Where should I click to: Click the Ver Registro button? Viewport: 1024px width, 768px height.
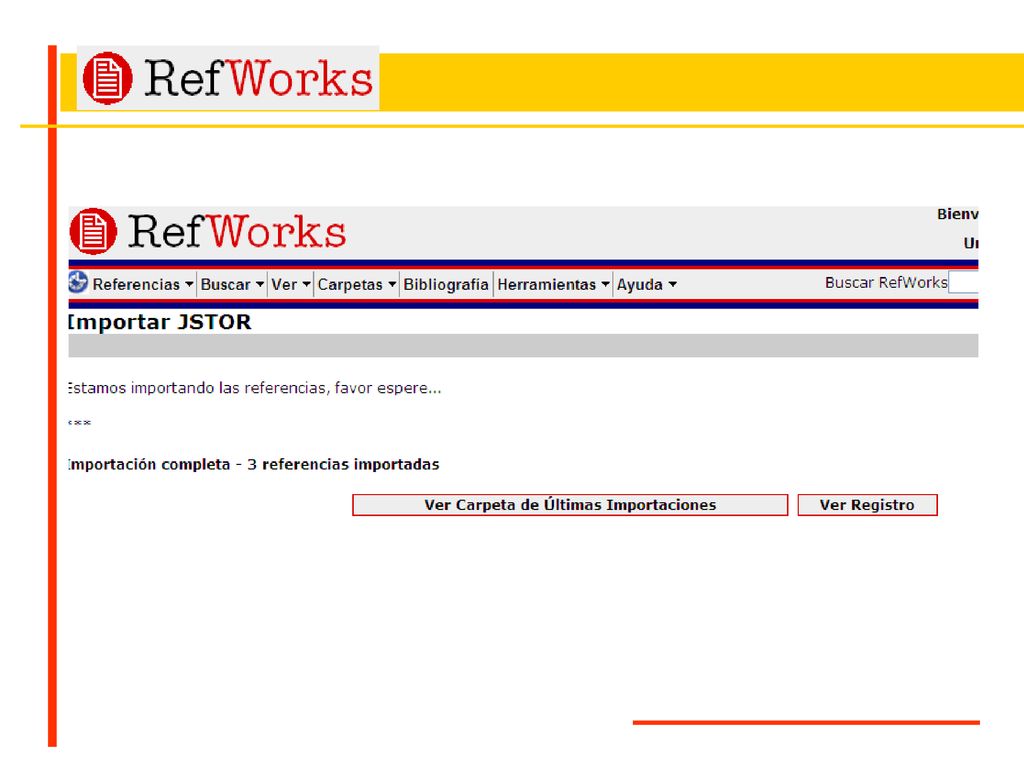click(x=867, y=505)
